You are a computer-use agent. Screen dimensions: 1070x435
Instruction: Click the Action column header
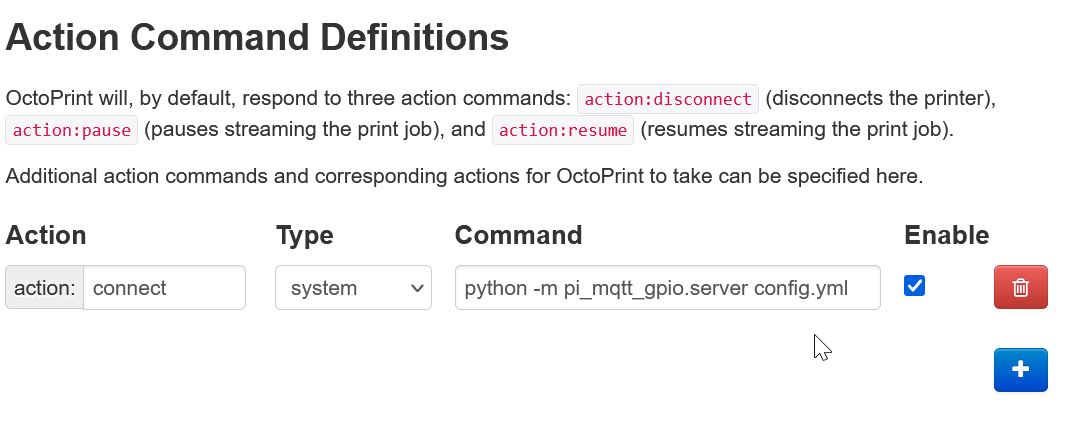pos(46,235)
